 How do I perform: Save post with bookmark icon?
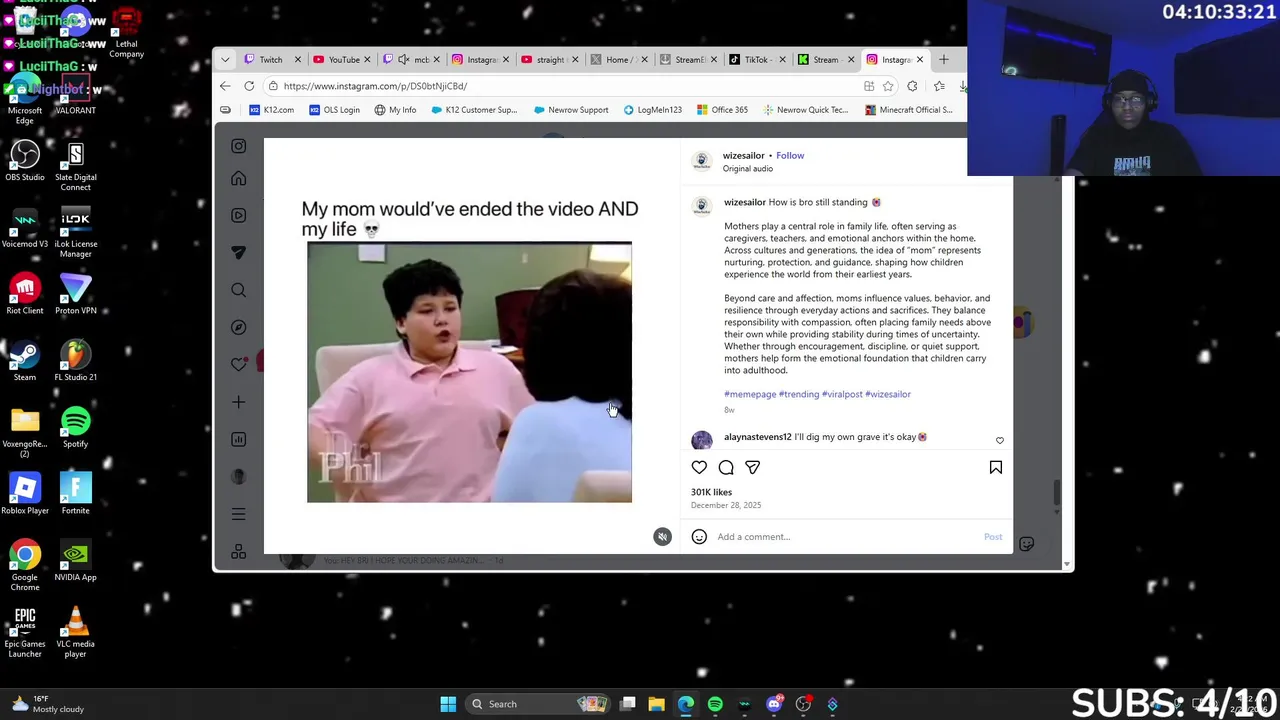point(995,467)
